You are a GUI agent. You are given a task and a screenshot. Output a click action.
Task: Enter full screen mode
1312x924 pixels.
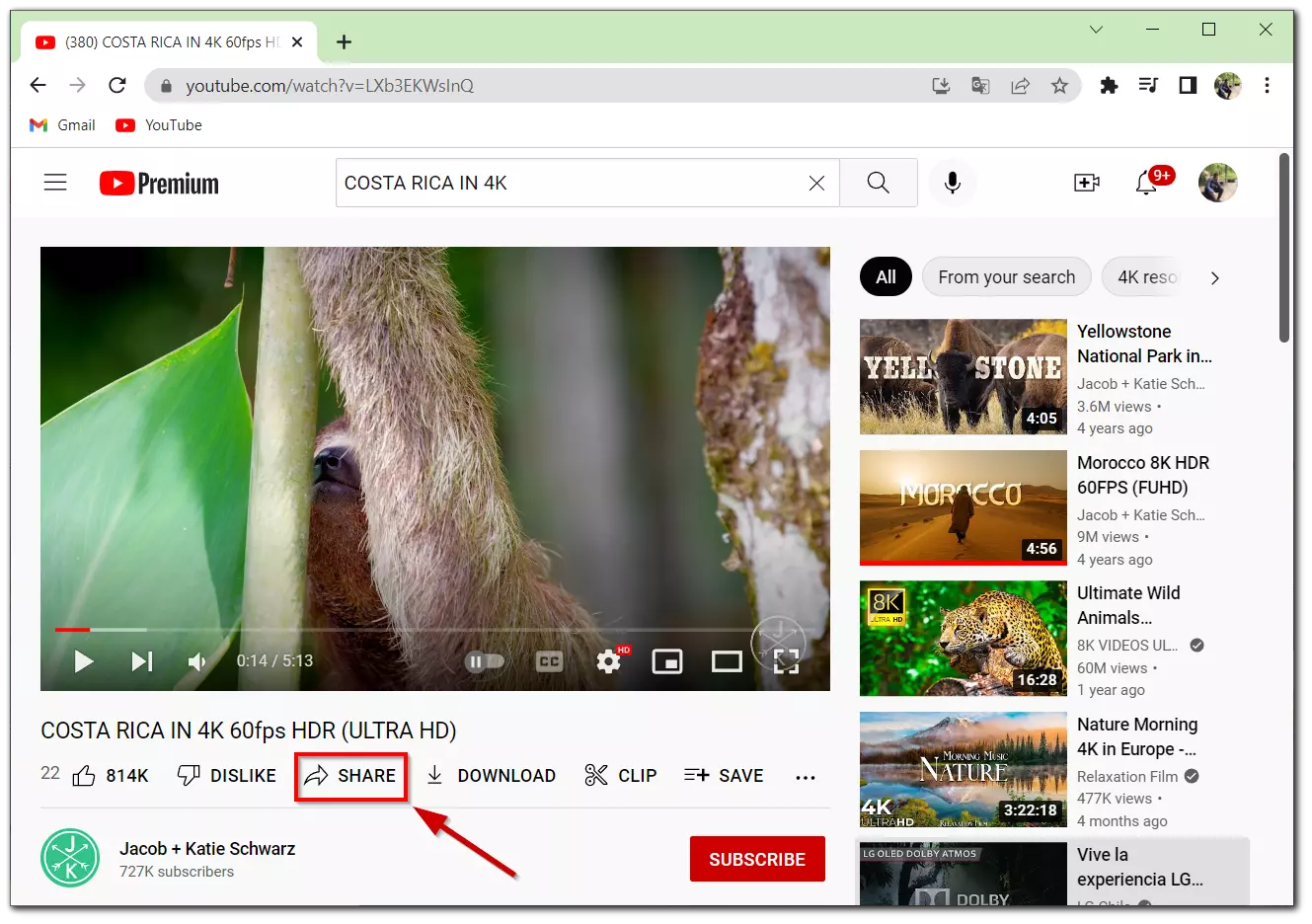click(x=786, y=661)
